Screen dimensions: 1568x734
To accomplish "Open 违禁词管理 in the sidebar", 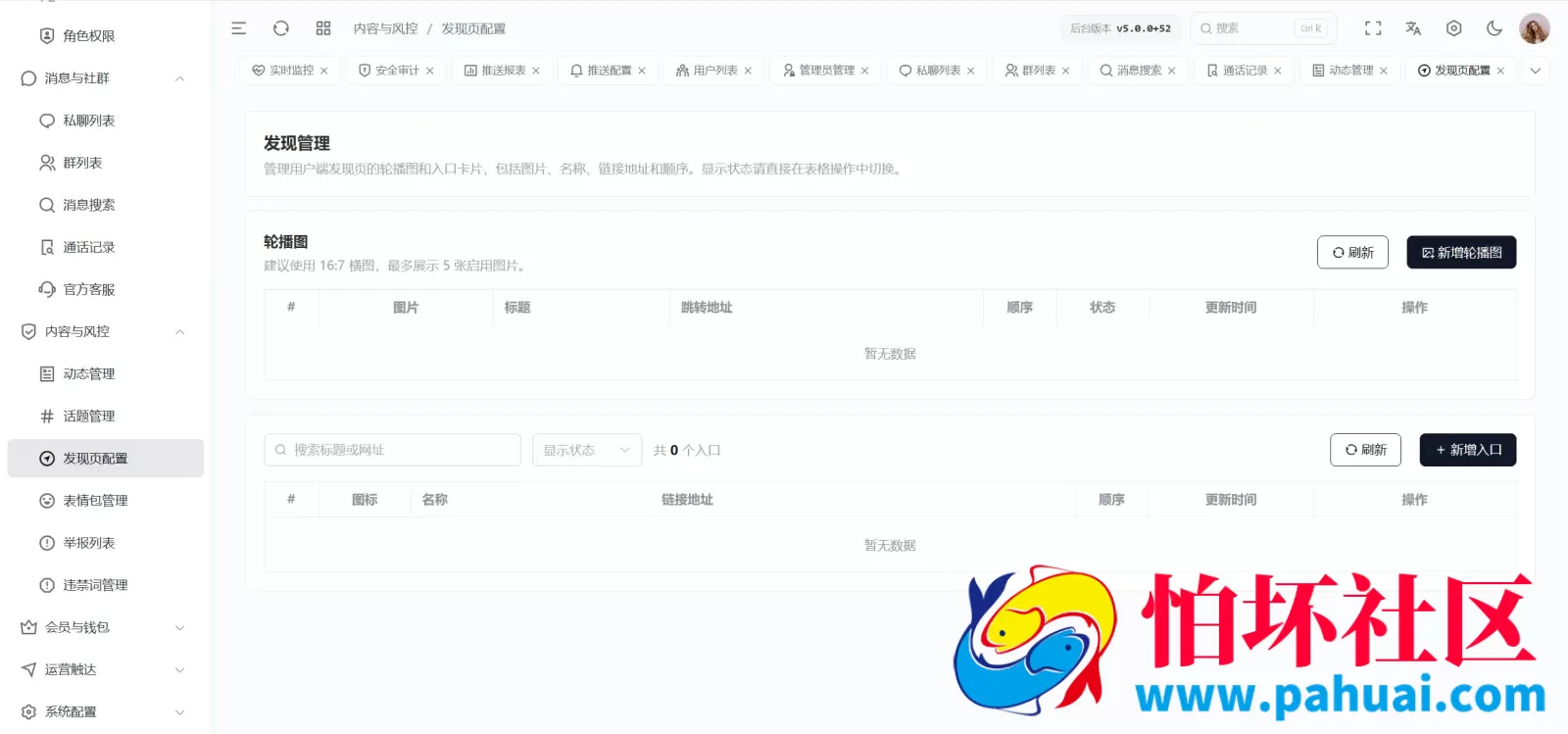I will (106, 584).
